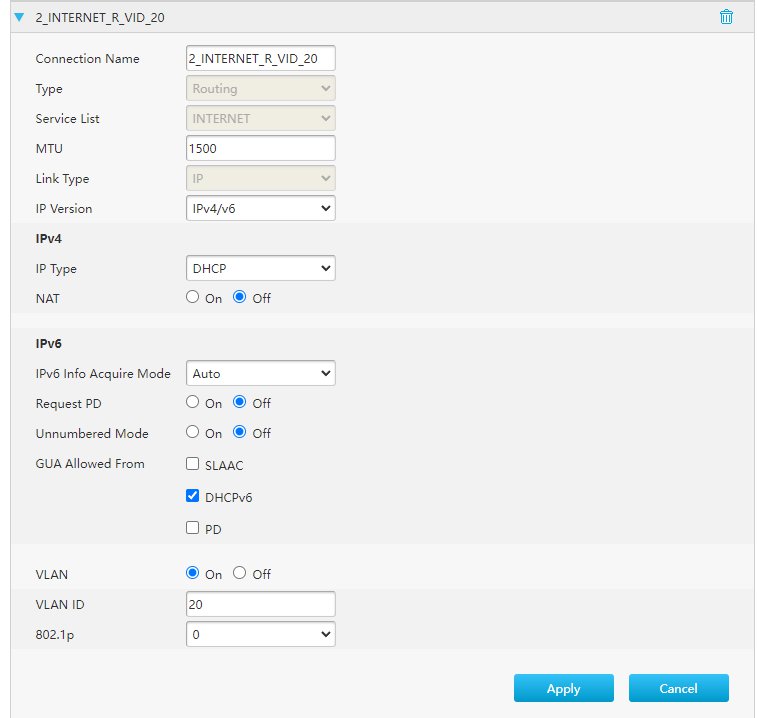This screenshot has width=757, height=718.
Task: Delete connection using the trash icon
Action: (726, 17)
